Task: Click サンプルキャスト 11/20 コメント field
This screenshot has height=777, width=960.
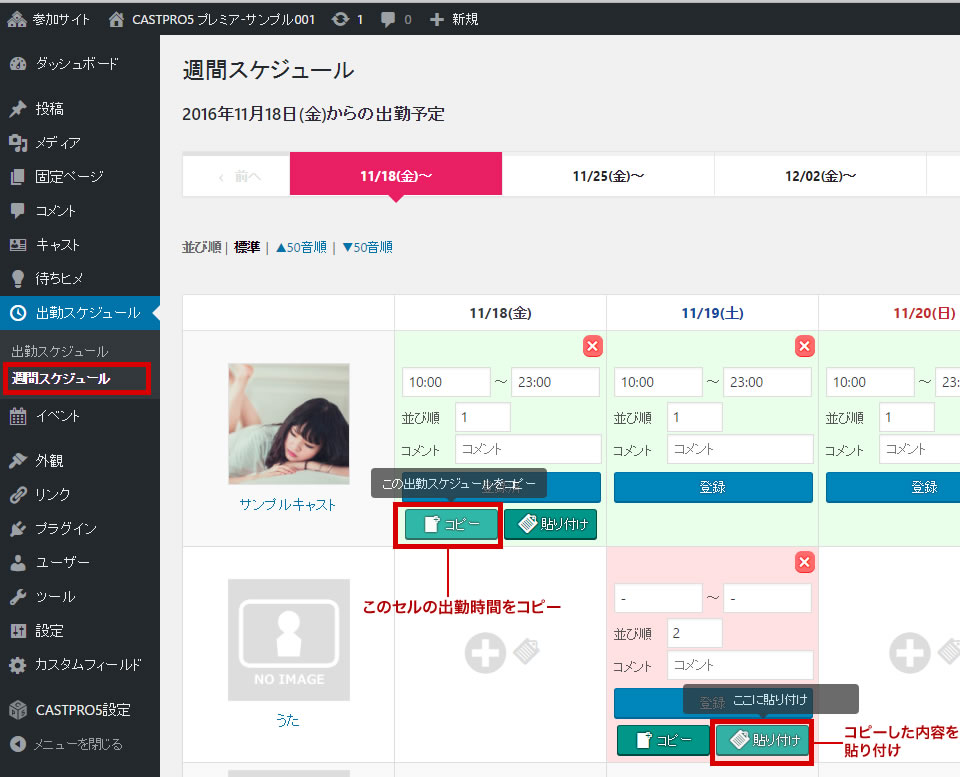Action: (920, 449)
